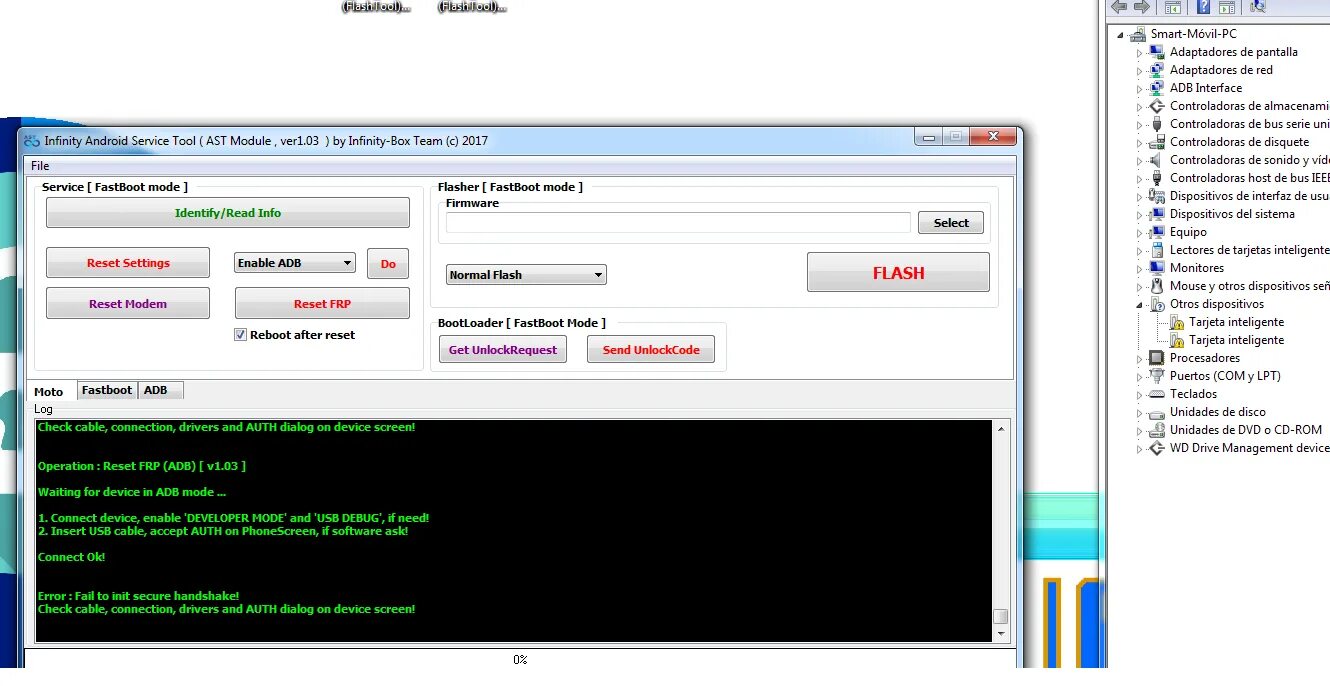Click the Controladoras de bus serie USB icon
The height and width of the screenshot is (686, 1330).
tap(1157, 124)
